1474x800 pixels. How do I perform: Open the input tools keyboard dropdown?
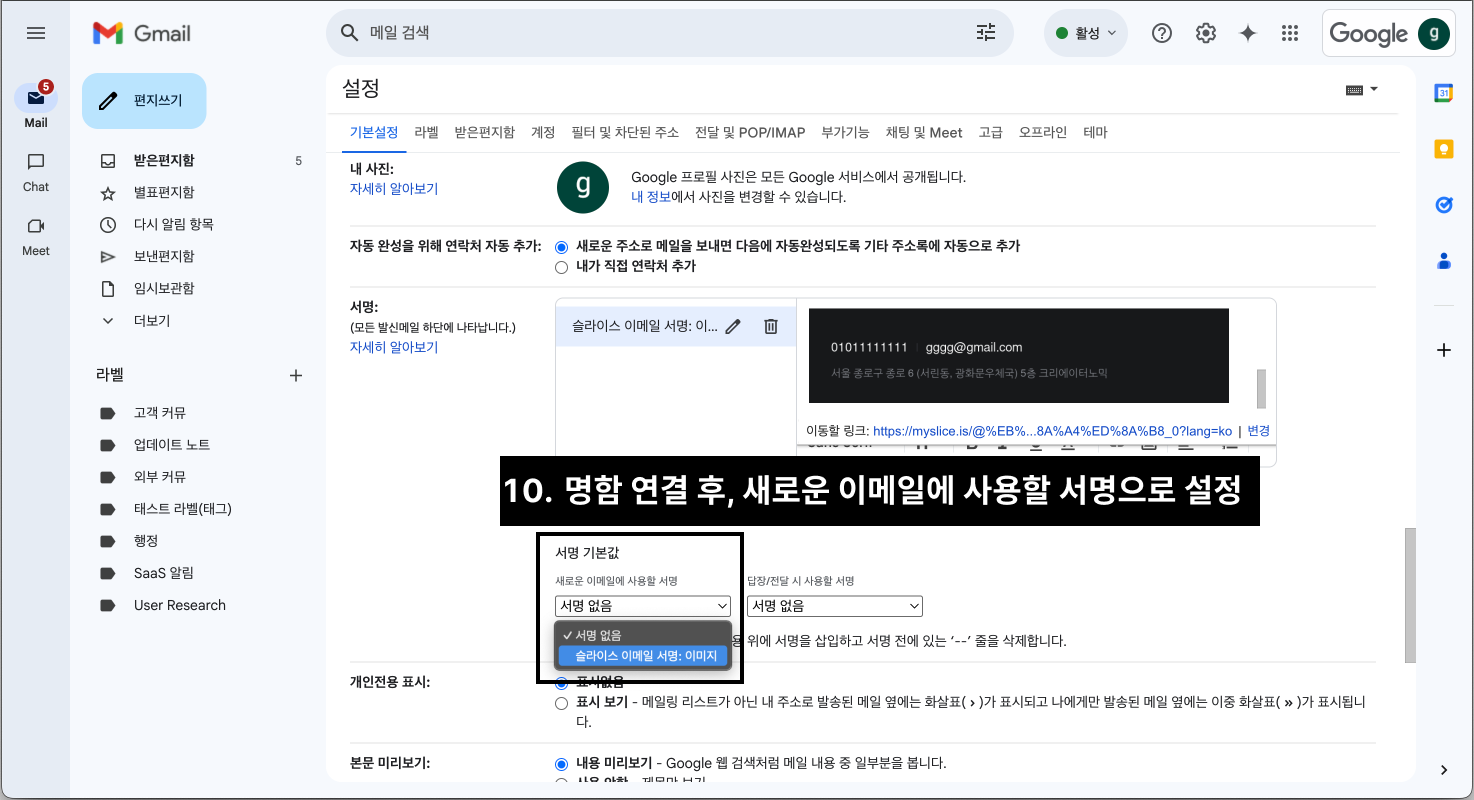(x=1362, y=89)
